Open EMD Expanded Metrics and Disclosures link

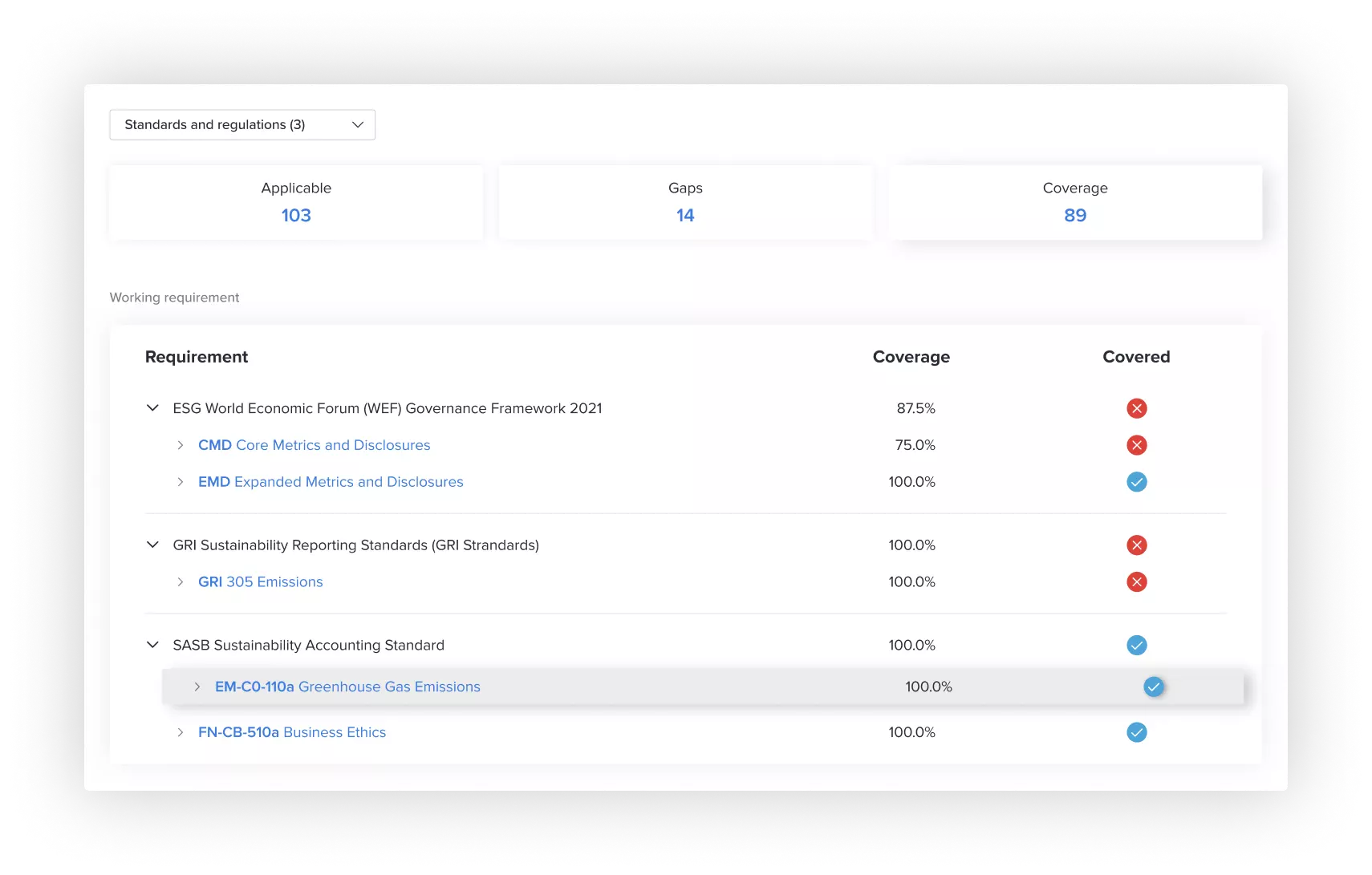tap(331, 482)
